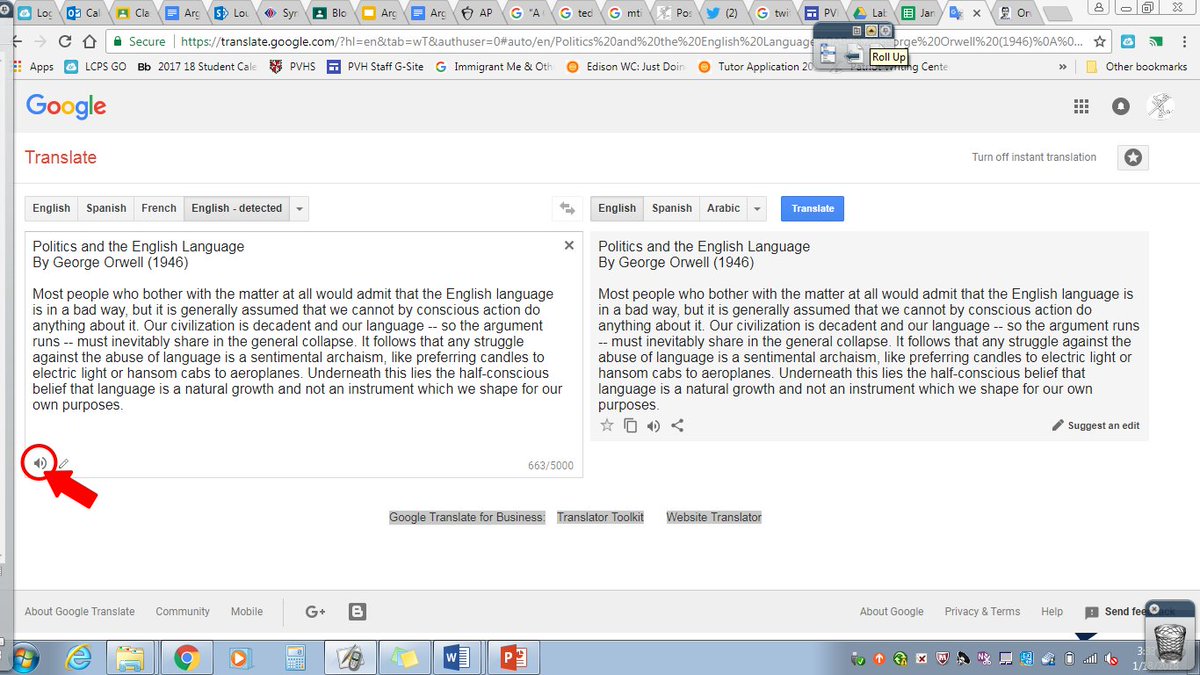Select French as the source language

159,208
